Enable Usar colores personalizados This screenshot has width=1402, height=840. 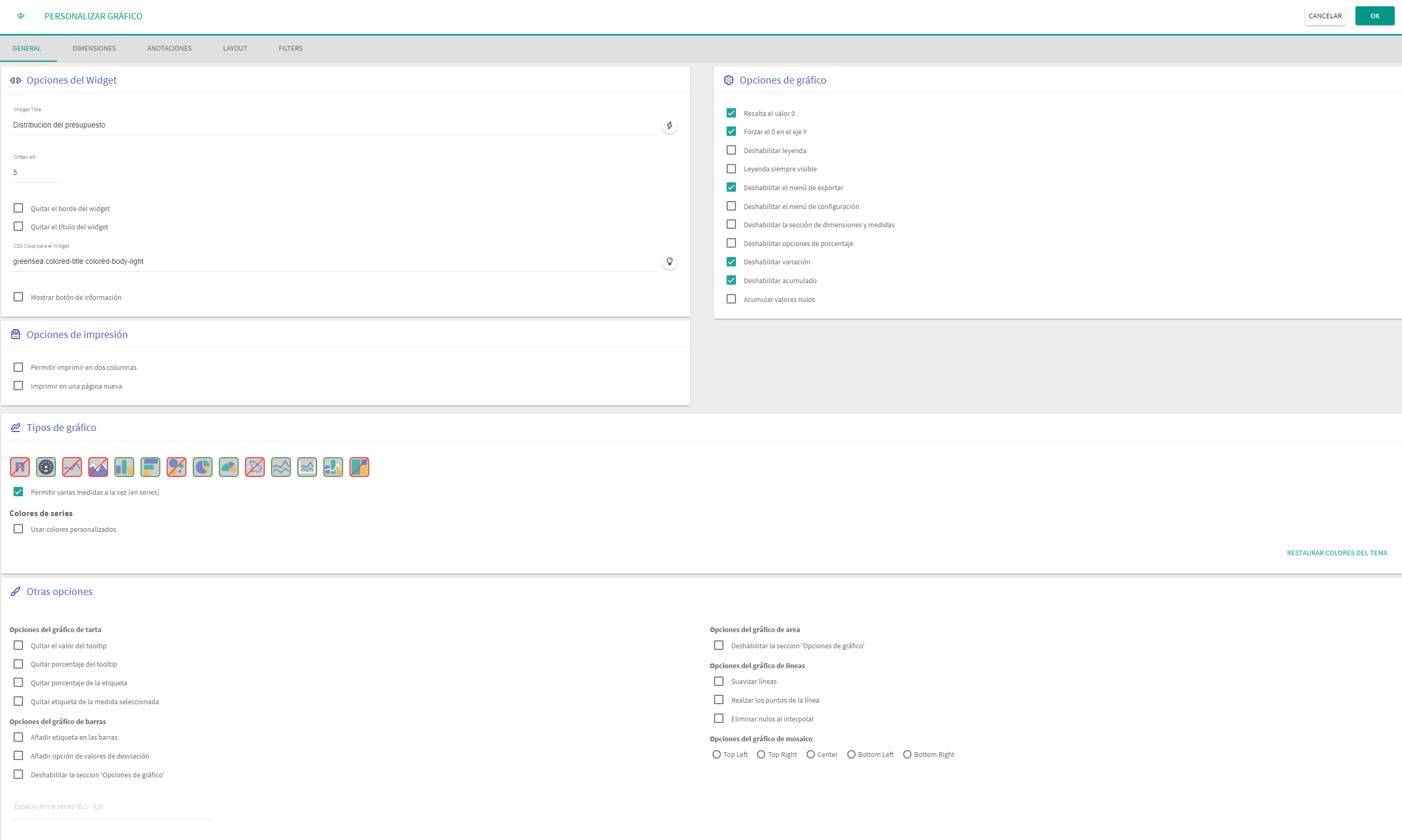(x=19, y=529)
